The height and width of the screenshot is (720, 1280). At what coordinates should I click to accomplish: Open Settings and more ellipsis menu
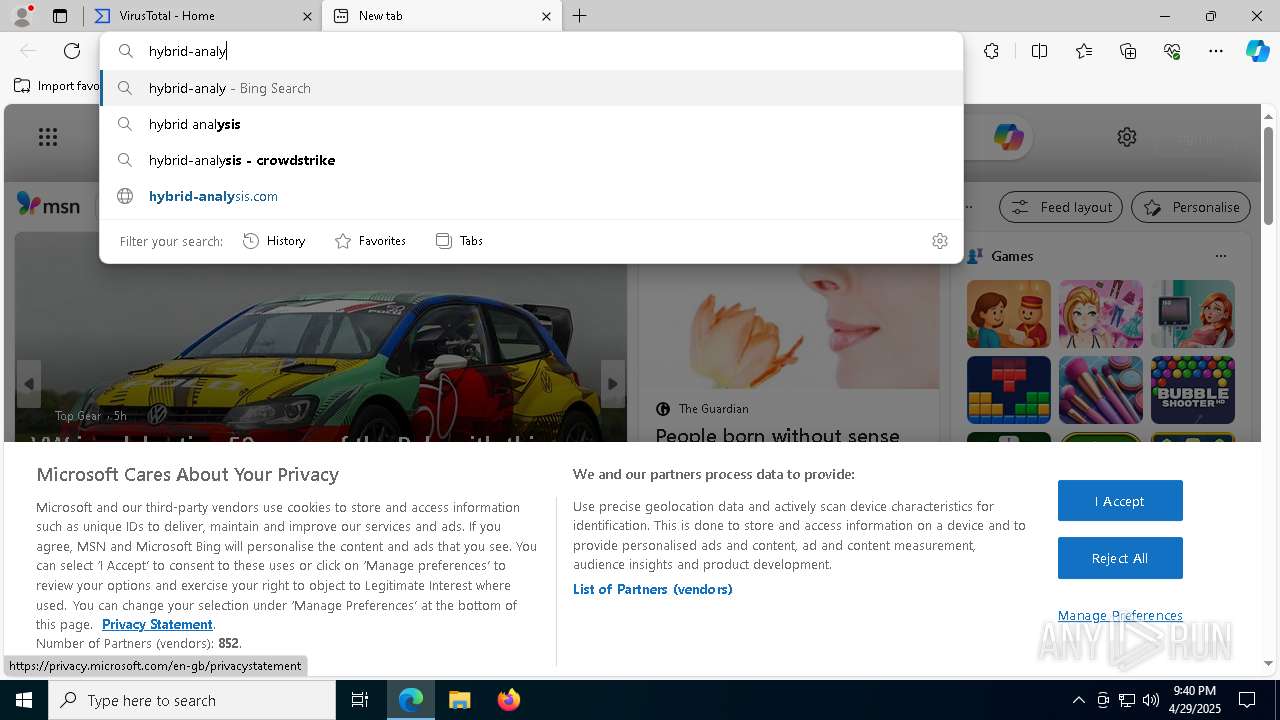tap(1216, 51)
